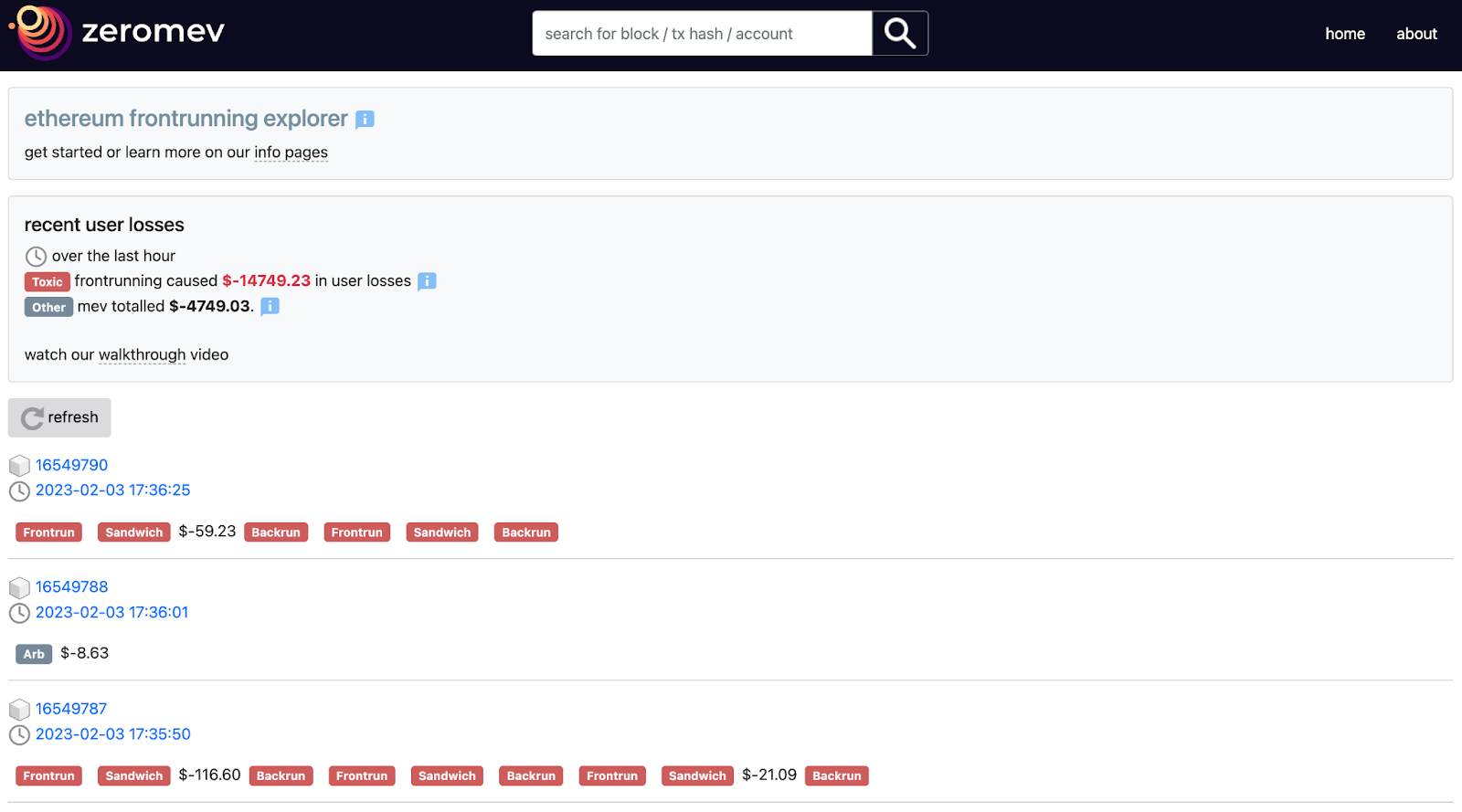The width and height of the screenshot is (1462, 812).
Task: Click Backrun tag after $-59.23
Action: click(x=276, y=533)
